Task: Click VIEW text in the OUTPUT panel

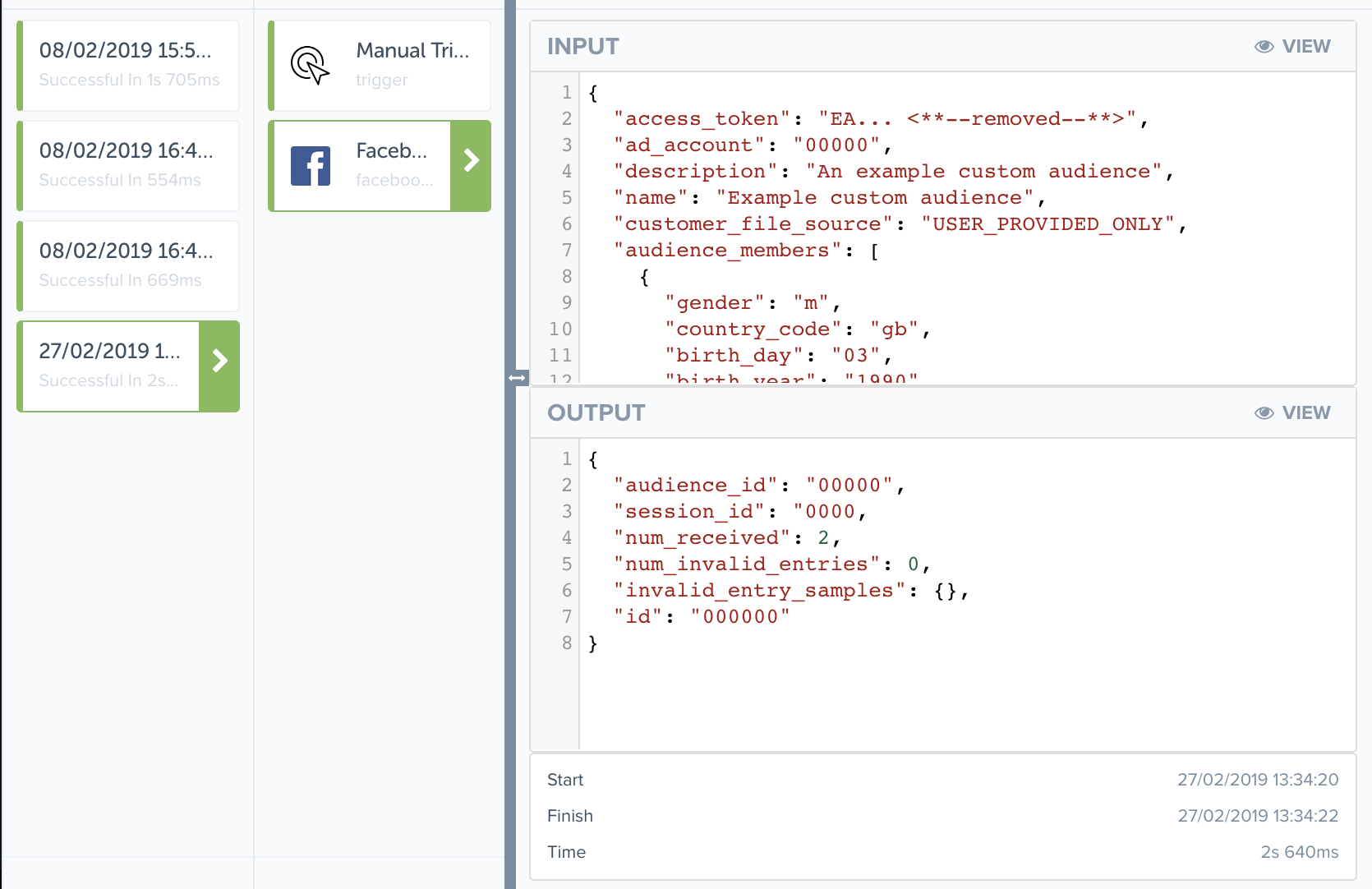Action: point(1305,413)
